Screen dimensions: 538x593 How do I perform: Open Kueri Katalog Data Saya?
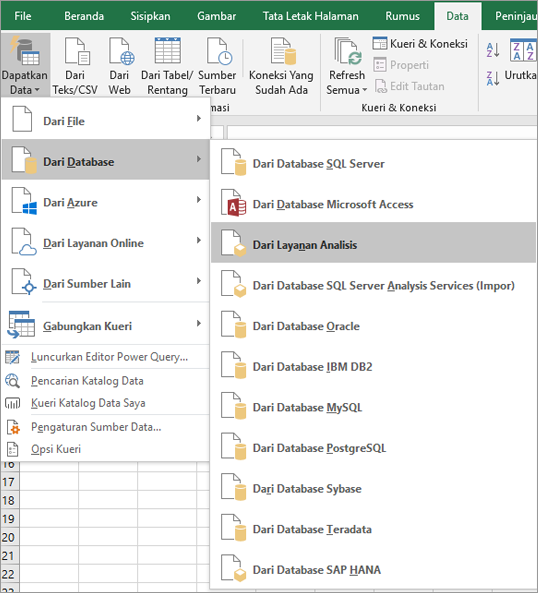[105, 403]
